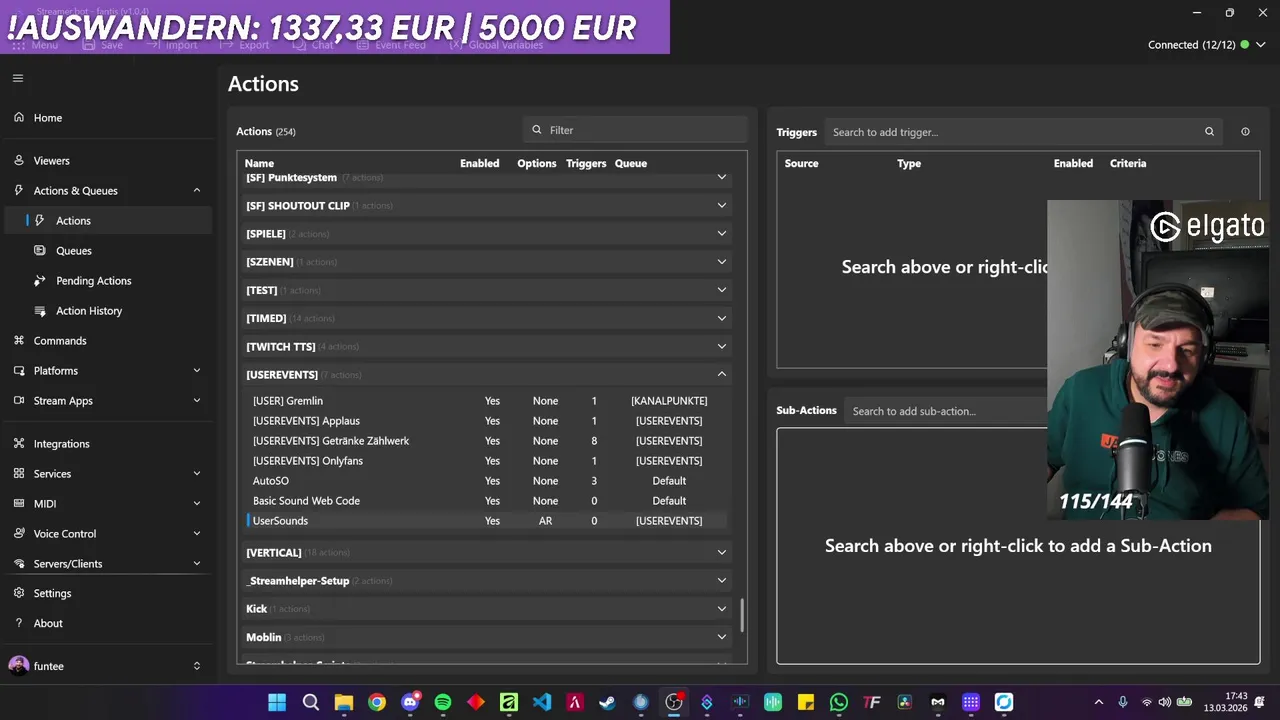Click the Queues icon in sidebar
1280x720 pixels.
40,250
